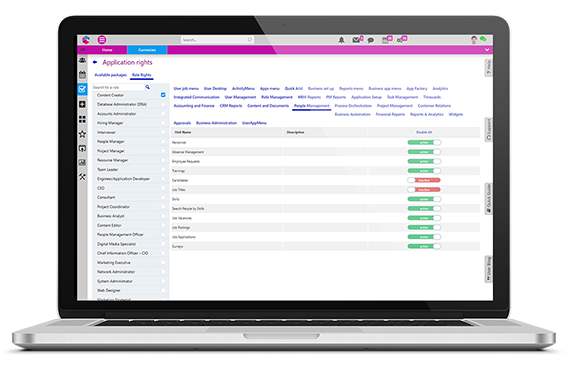
Task: Check the Hiring Manager role checkbox
Action: (x=163, y=123)
